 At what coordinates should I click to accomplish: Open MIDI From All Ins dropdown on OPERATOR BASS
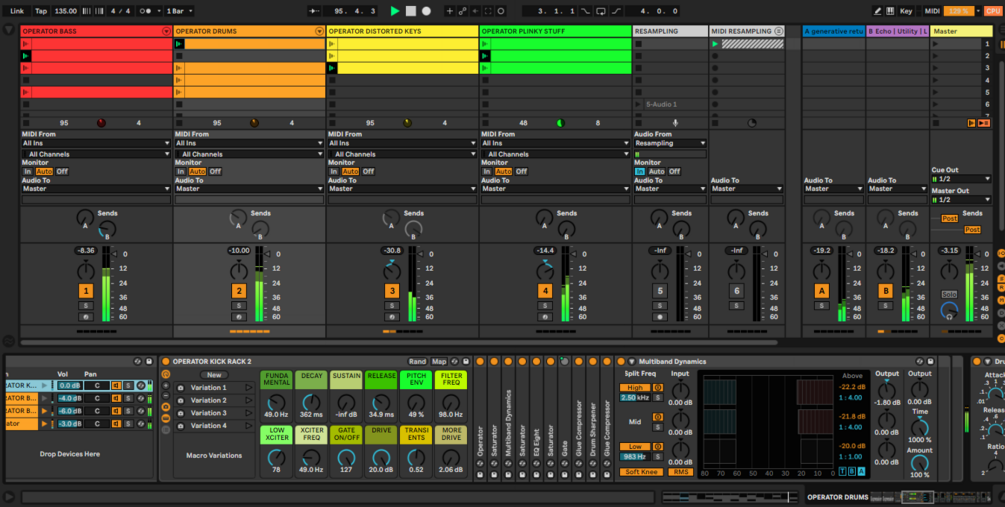tap(96, 144)
